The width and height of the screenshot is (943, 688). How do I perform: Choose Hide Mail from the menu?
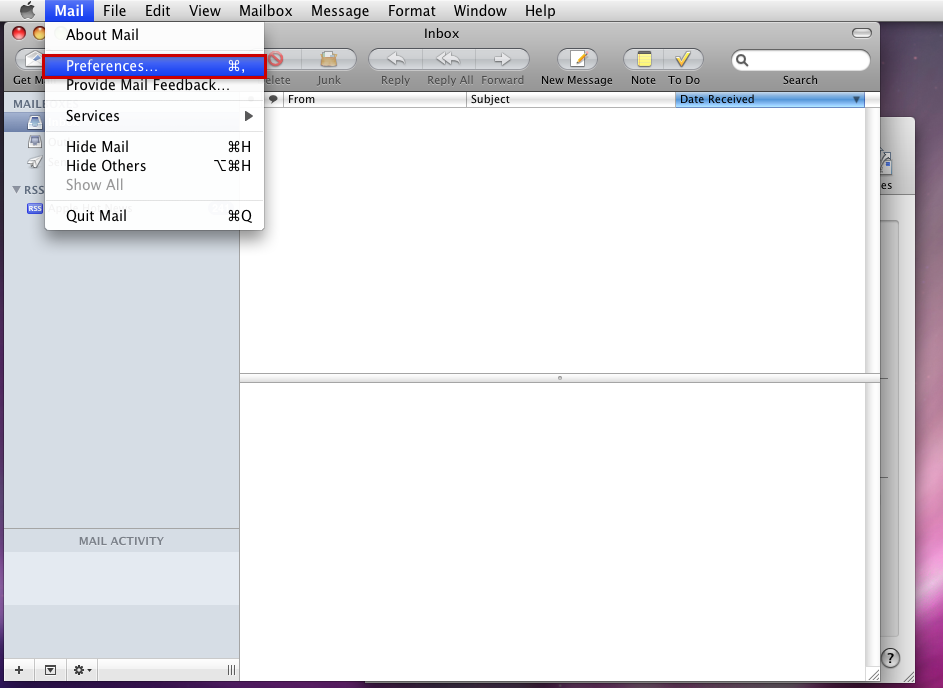coord(155,147)
